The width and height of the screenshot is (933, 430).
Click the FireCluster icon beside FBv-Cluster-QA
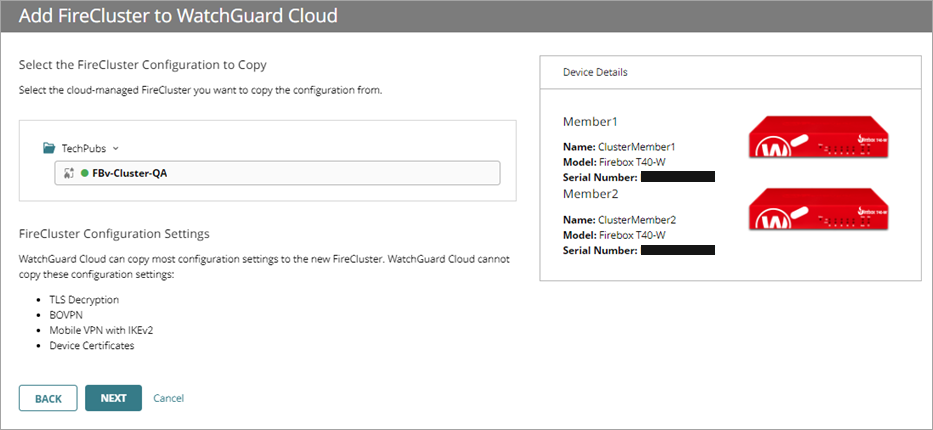(69, 173)
